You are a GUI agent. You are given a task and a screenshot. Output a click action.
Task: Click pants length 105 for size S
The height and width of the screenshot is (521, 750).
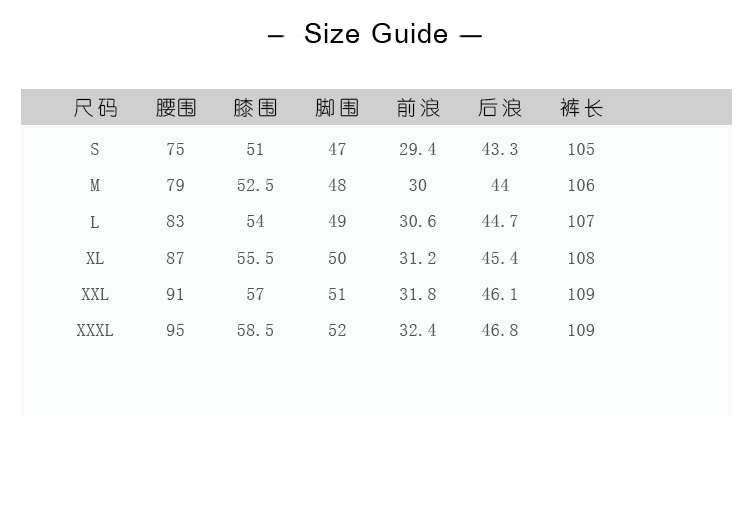pos(581,149)
